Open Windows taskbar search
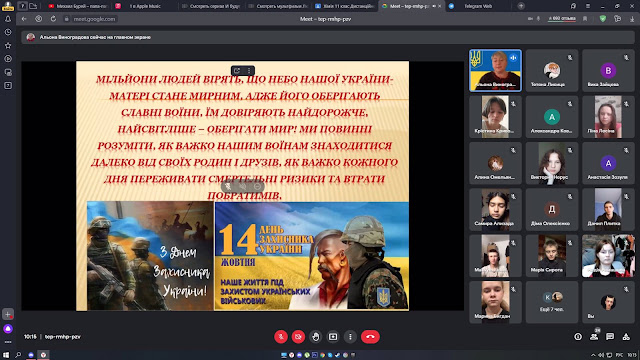 pyautogui.click(x=18, y=355)
